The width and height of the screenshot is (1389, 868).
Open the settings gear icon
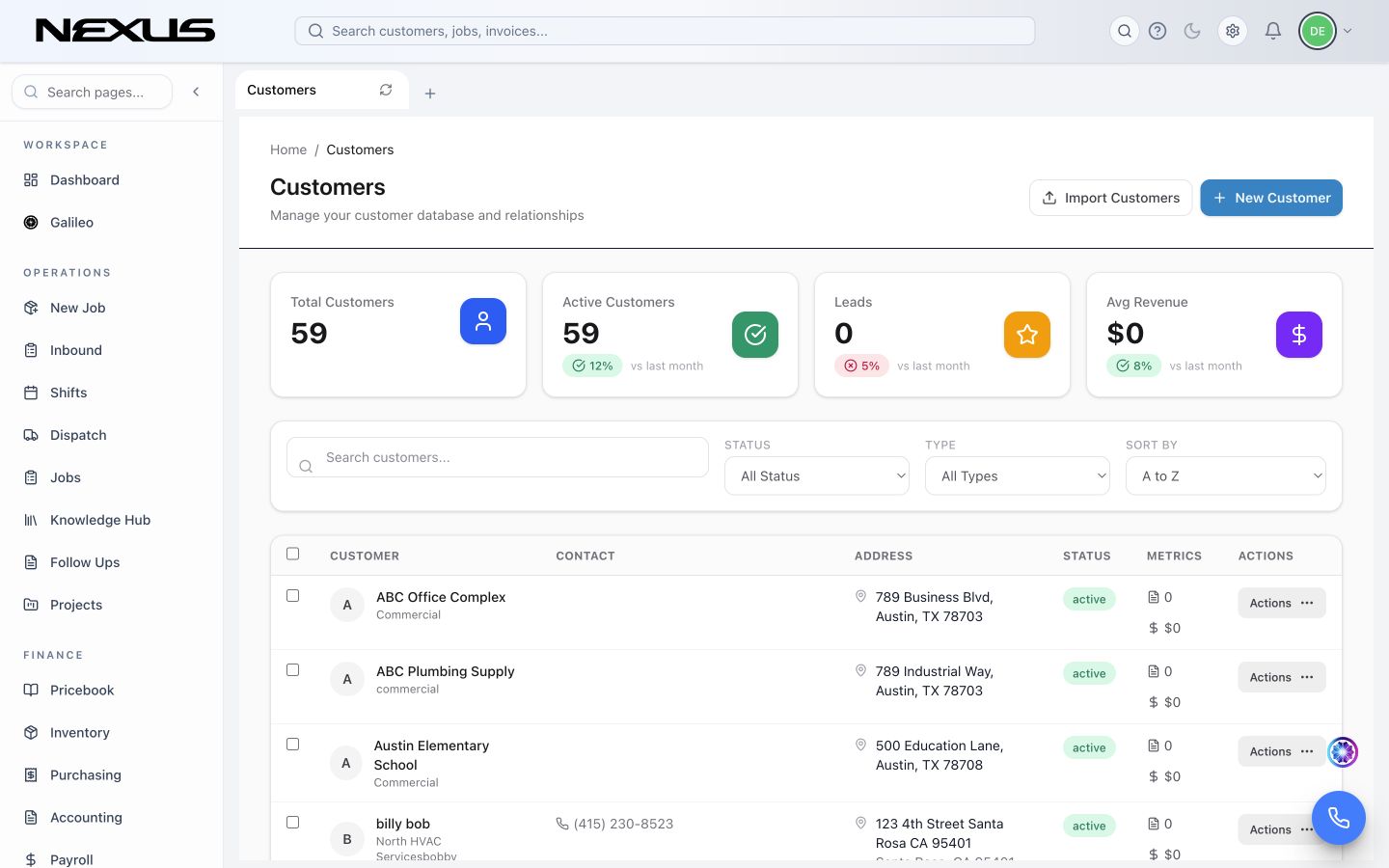[x=1233, y=31]
